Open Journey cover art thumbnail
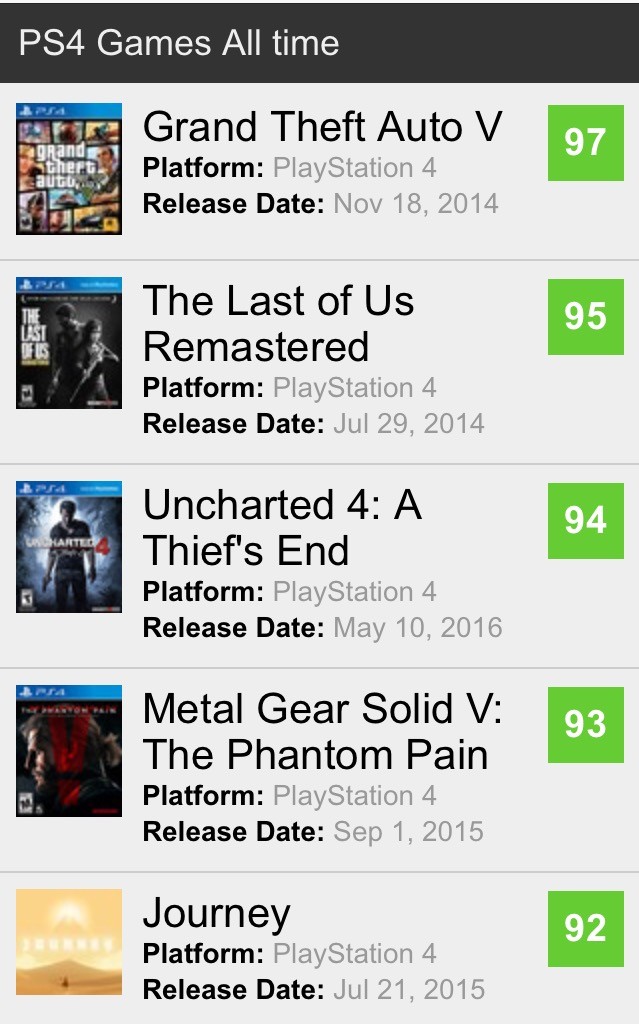Image resolution: width=639 pixels, height=1024 pixels. [x=69, y=942]
